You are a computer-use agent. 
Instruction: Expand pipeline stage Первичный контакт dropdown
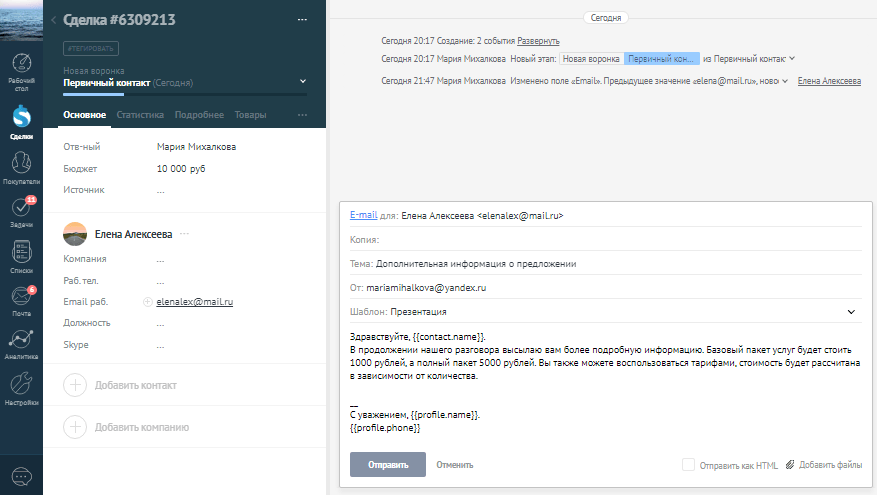303,81
